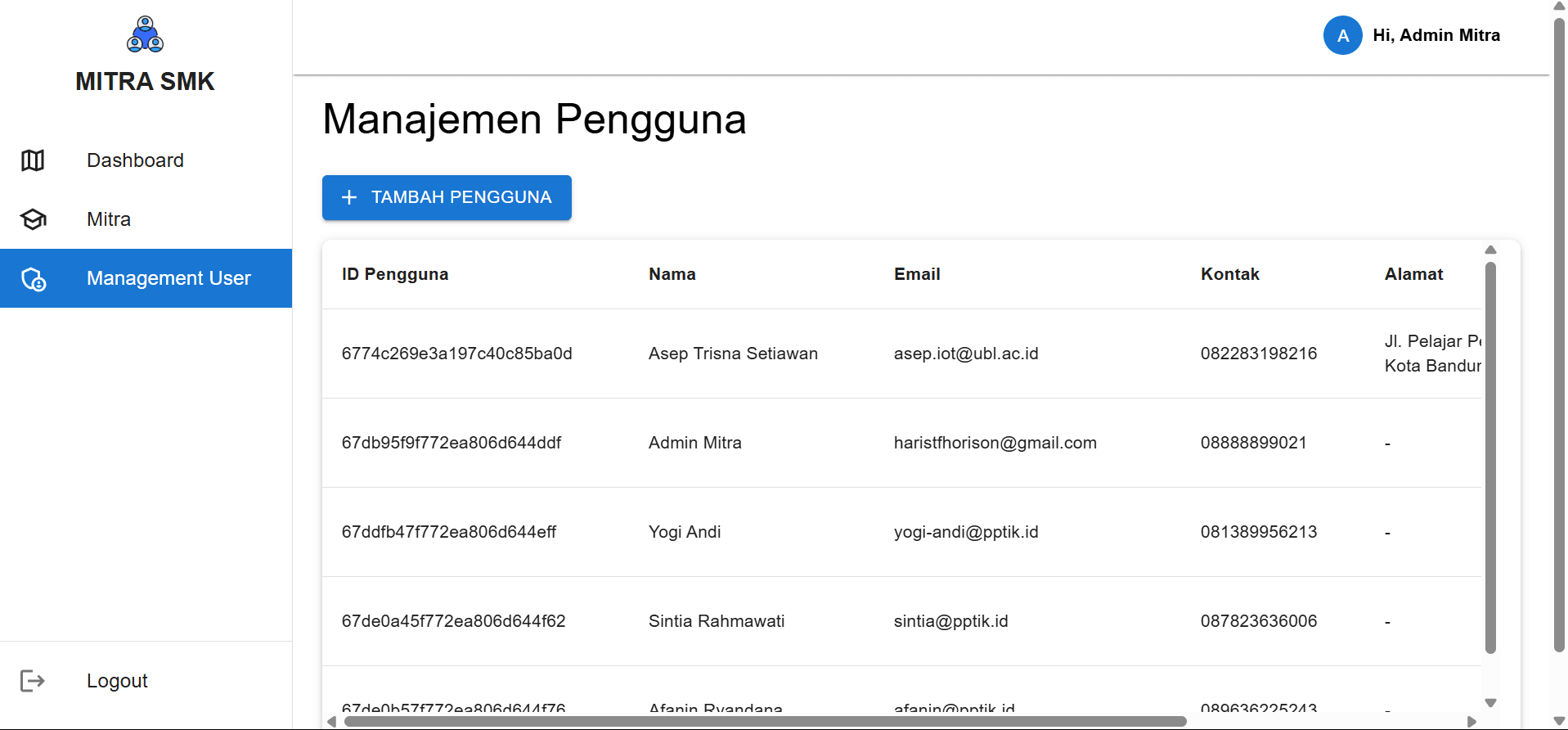Click table's vertical scrollbar up arrow
Image resolution: width=1568 pixels, height=730 pixels.
pyautogui.click(x=1490, y=250)
